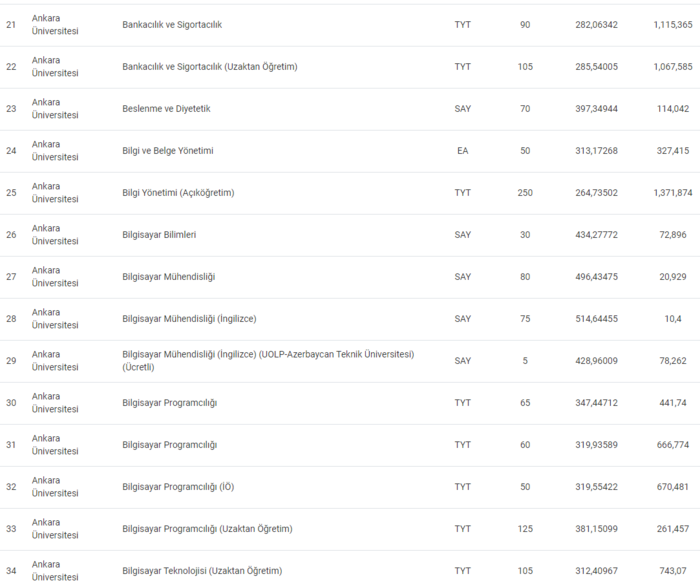700x583 pixels.
Task: Click Bilgisayar Programcılığı (İÖ) program
Action: pyautogui.click(x=178, y=487)
